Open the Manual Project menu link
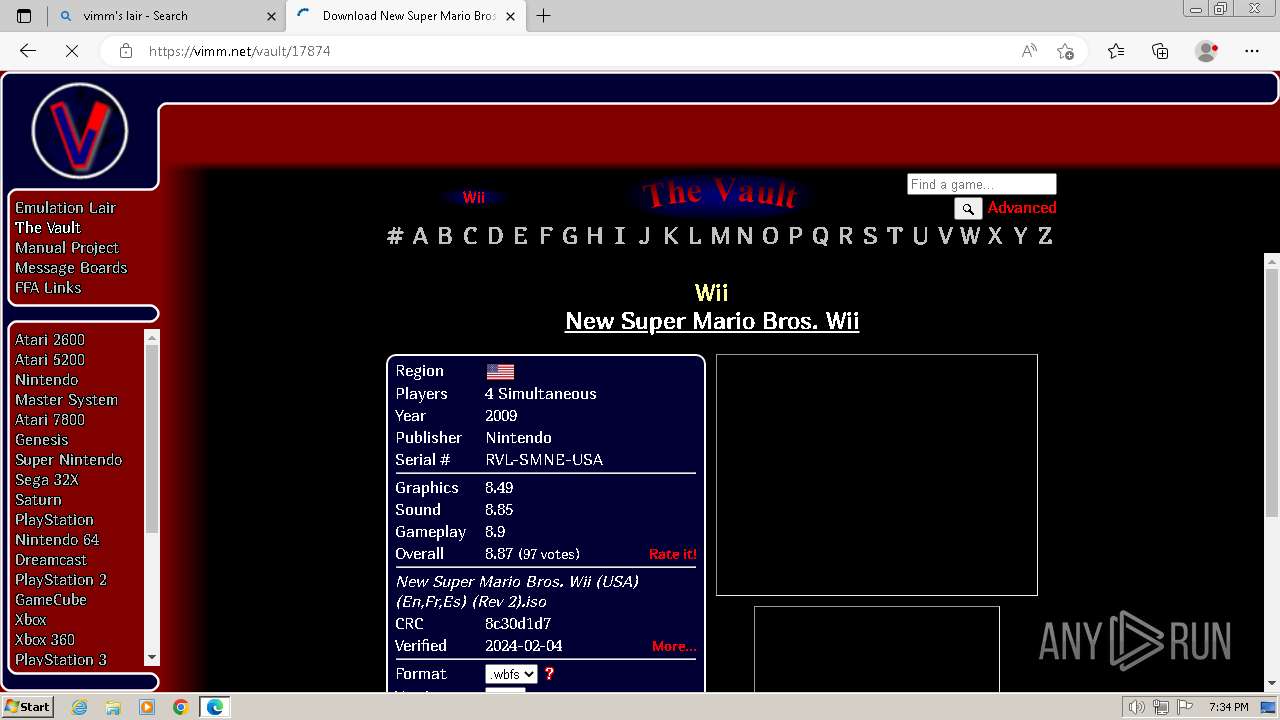This screenshot has height=720, width=1280. 67,248
